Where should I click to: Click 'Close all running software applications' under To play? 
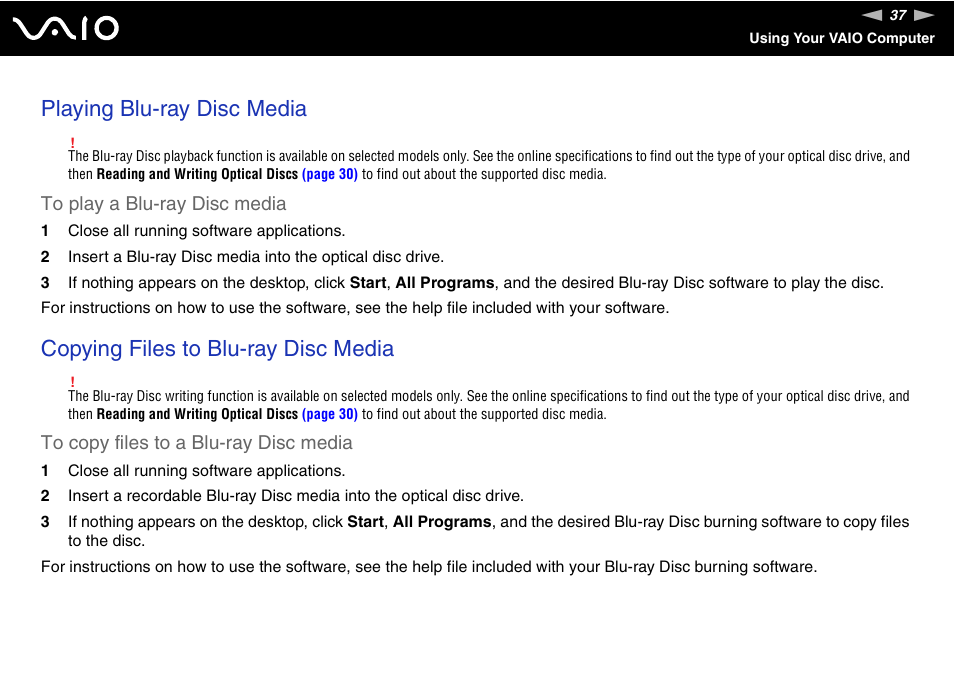(x=206, y=231)
